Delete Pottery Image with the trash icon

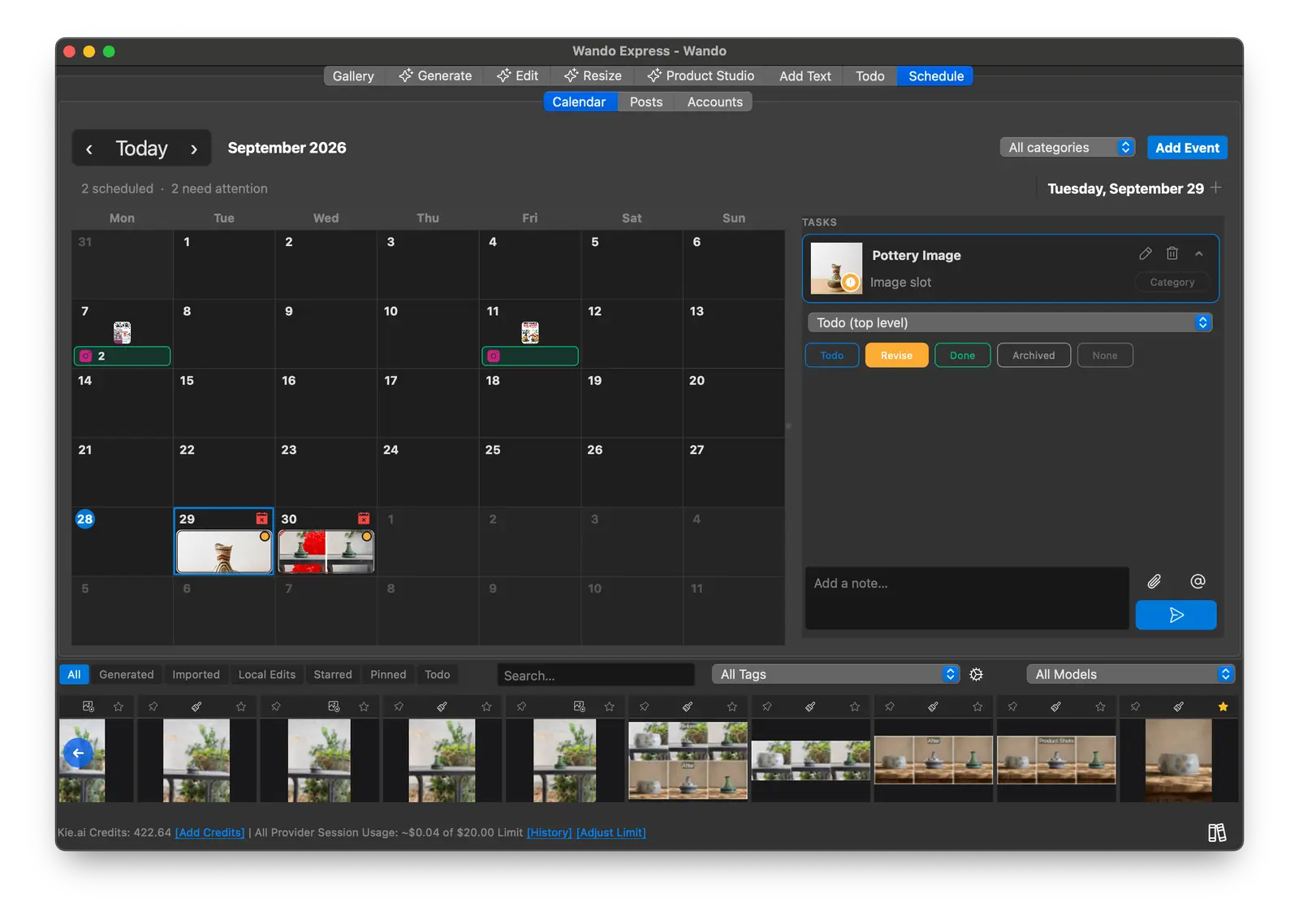(x=1172, y=253)
